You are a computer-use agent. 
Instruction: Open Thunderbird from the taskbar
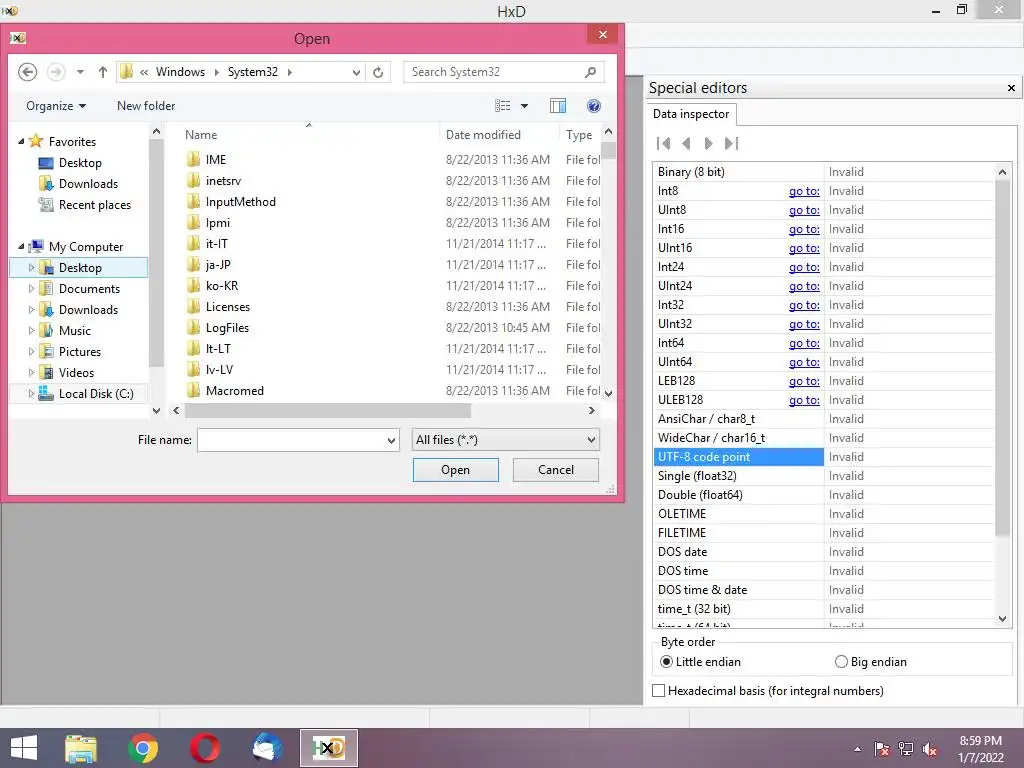[266, 748]
